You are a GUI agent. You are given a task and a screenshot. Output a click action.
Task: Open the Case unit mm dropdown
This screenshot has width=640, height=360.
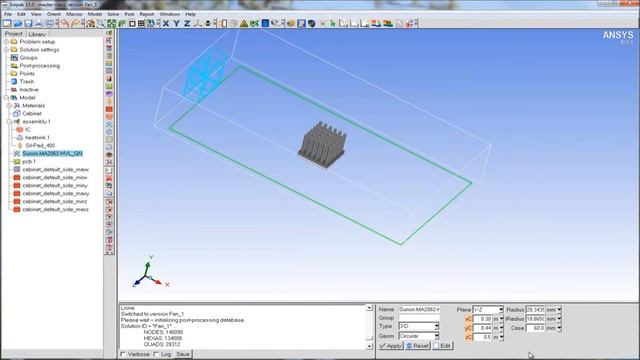(559, 328)
